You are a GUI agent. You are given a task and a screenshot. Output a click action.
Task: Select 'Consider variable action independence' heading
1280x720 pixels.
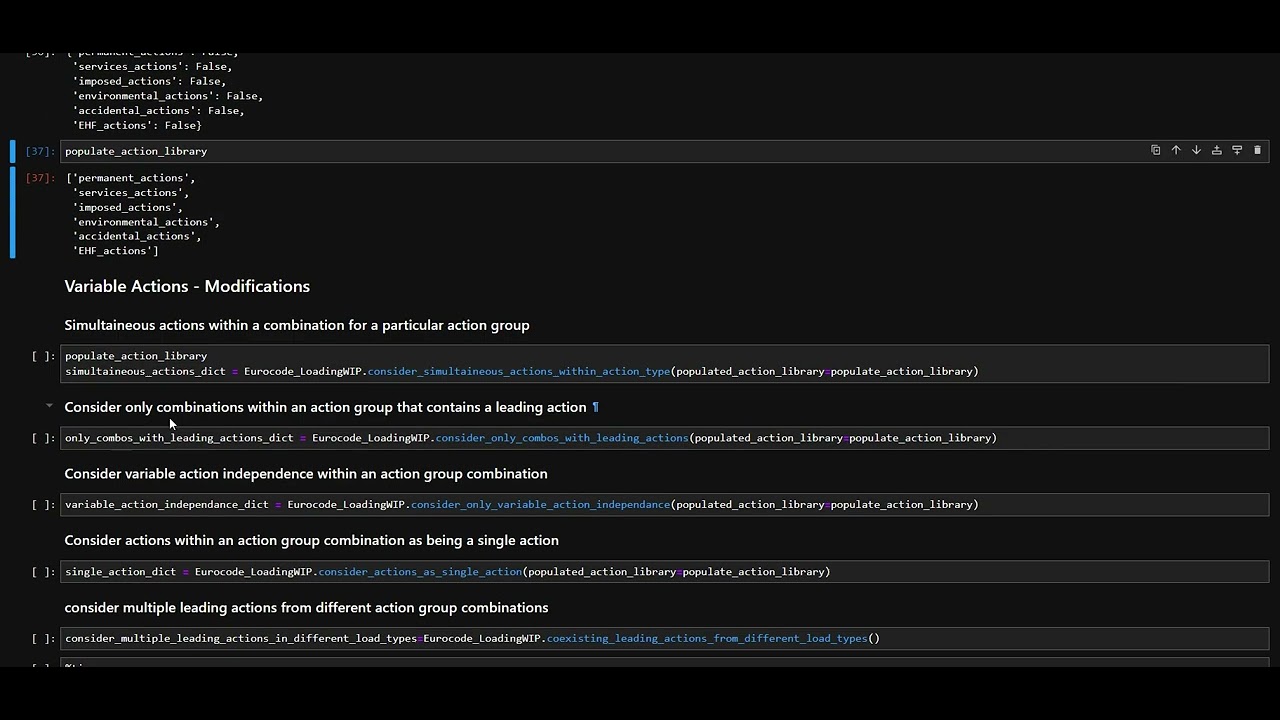(306, 474)
